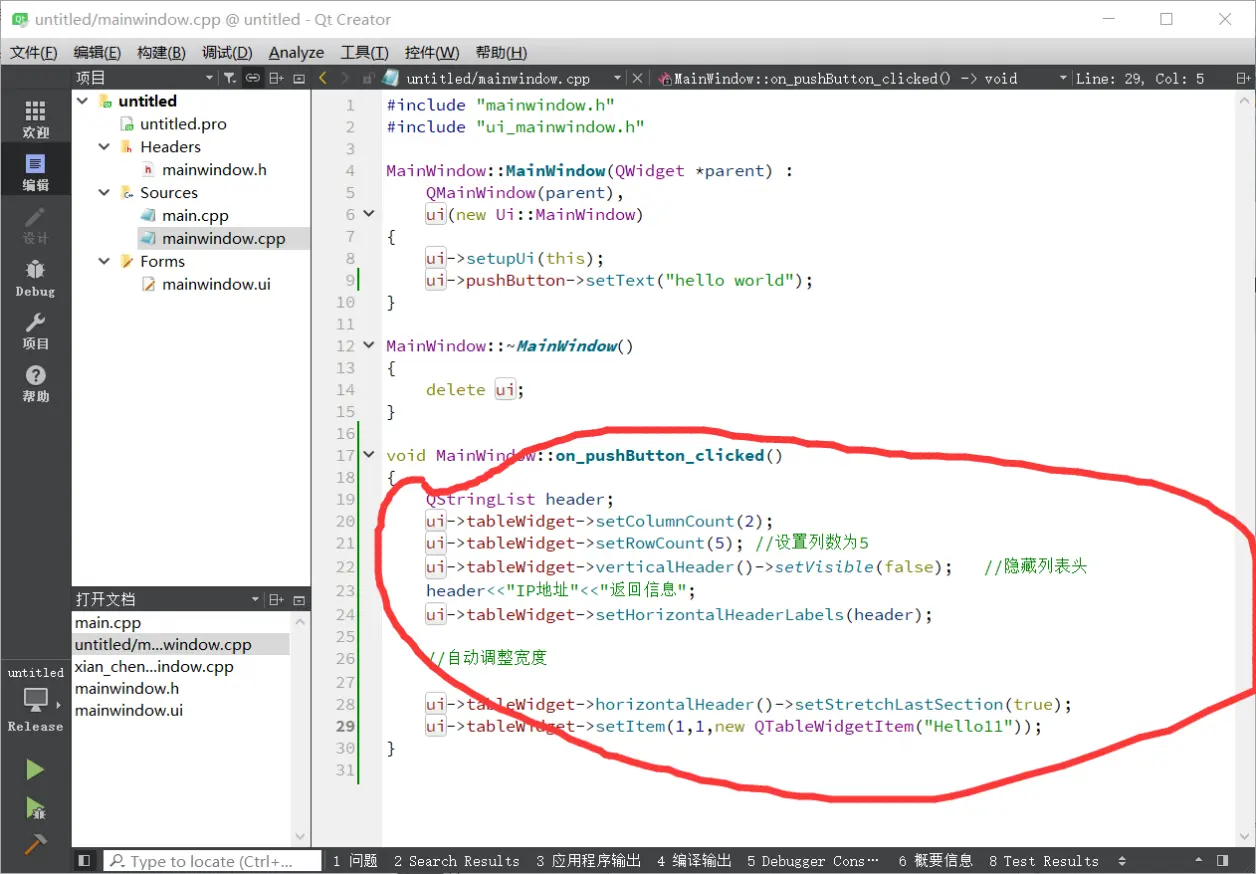Screen dimensions: 1256x874
Task: Close the project side panel view
Action: [298, 78]
